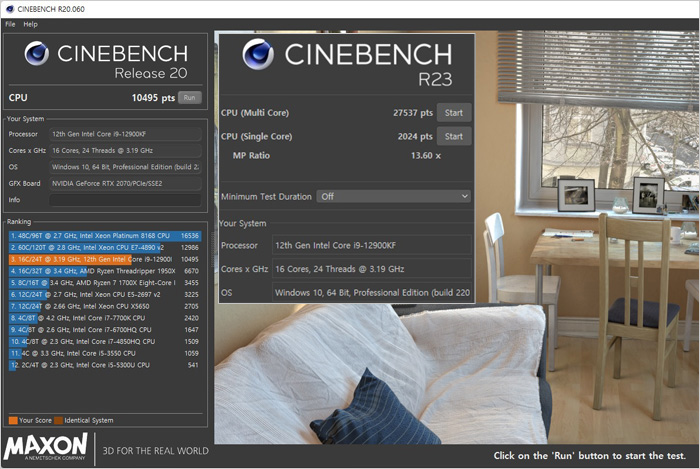Select ranking row Intel Xeon CPU E7-4890 v2
The height and width of the screenshot is (469, 700).
(x=104, y=247)
